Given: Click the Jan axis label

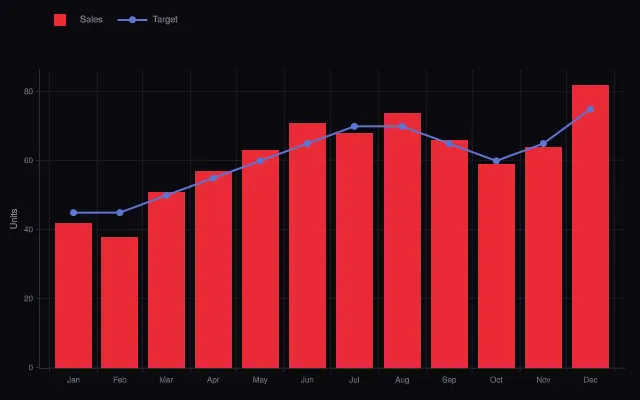Looking at the screenshot, I should click(73, 380).
